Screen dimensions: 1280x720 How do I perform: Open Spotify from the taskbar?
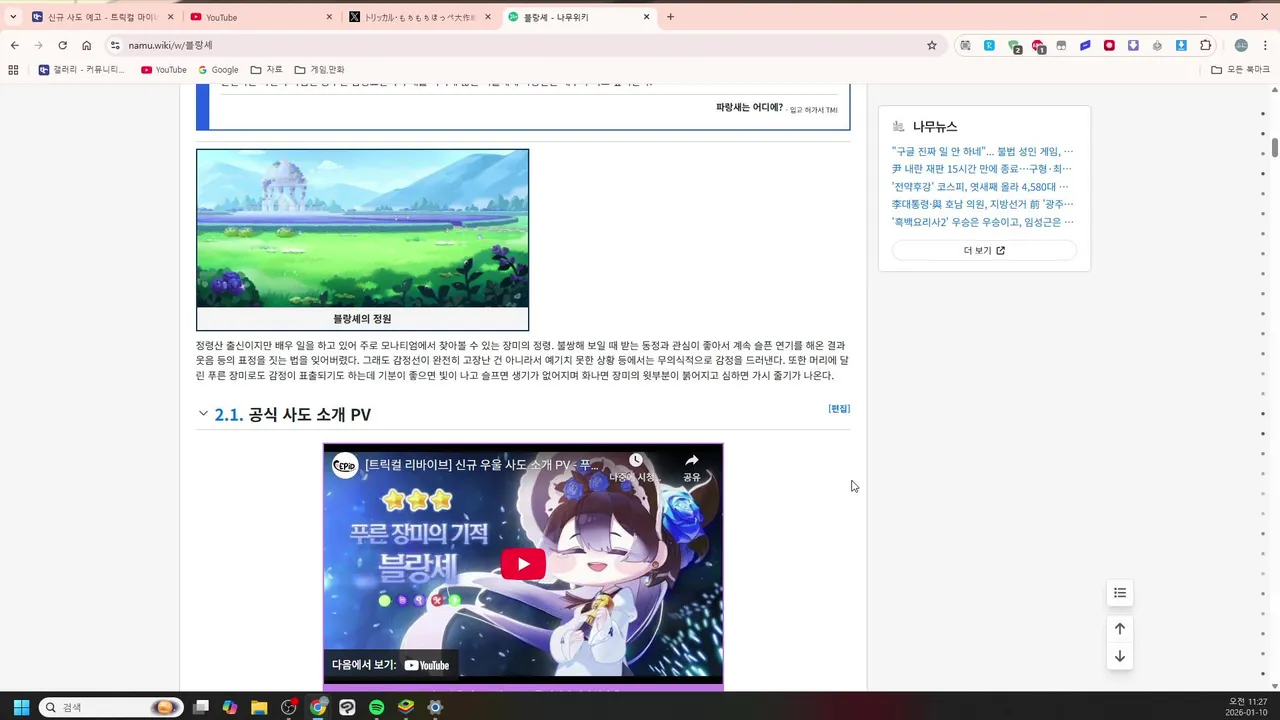coord(376,707)
